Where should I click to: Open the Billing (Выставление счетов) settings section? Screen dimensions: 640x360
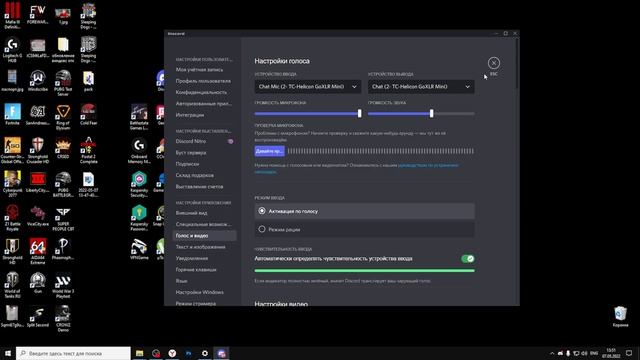pos(199,187)
